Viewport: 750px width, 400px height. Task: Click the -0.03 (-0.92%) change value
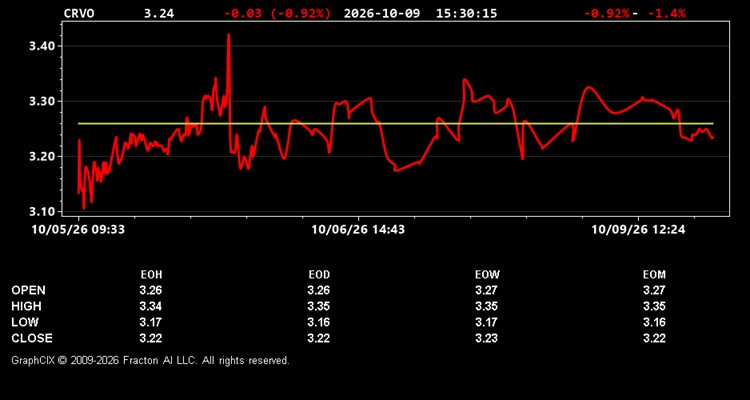277,13
